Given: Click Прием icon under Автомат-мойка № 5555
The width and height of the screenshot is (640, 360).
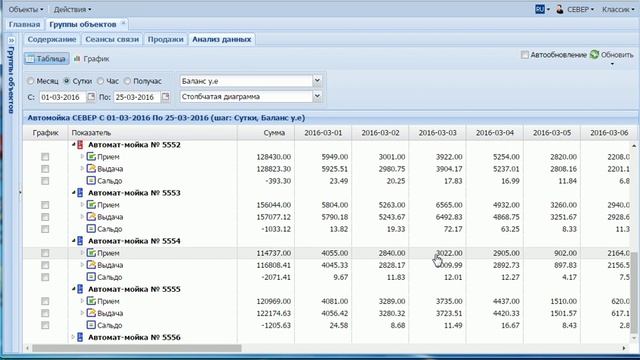Looking at the screenshot, I should click(91, 301).
